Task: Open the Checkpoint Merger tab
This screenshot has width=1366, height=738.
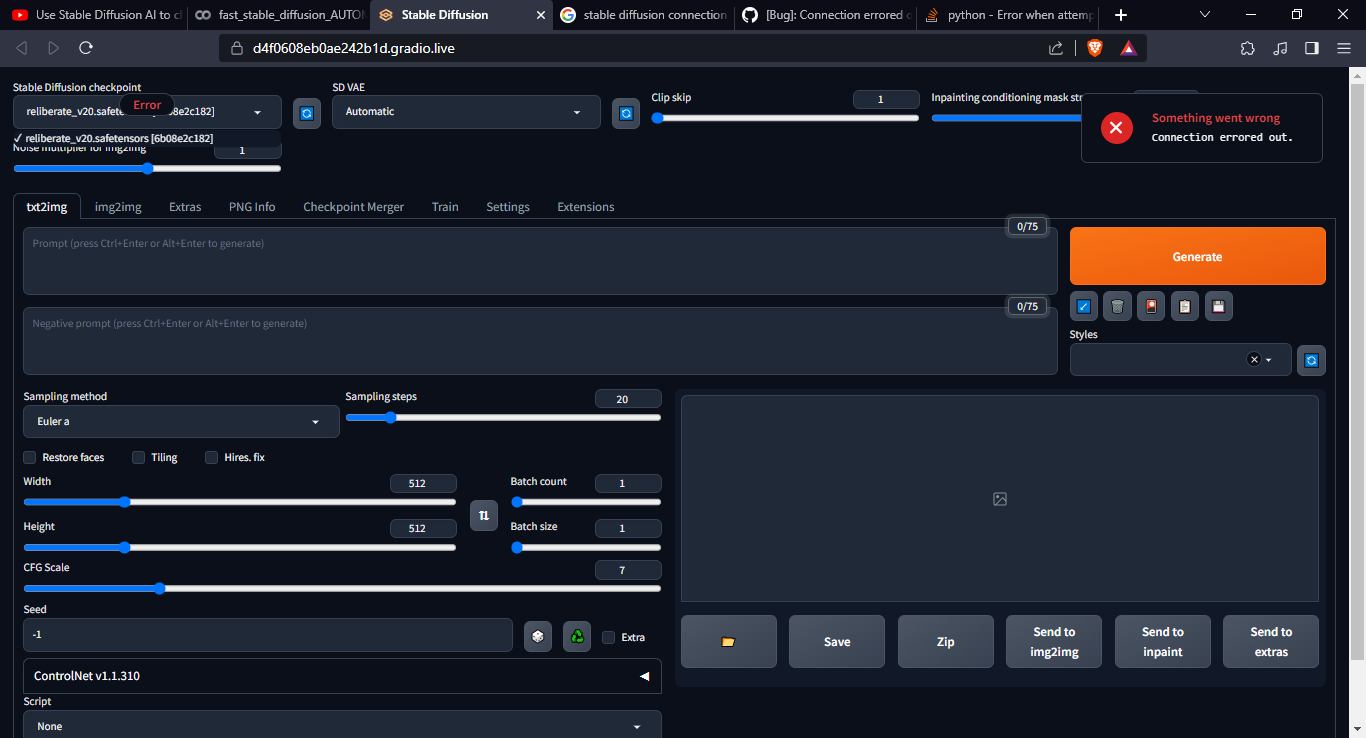Action: tap(353, 206)
